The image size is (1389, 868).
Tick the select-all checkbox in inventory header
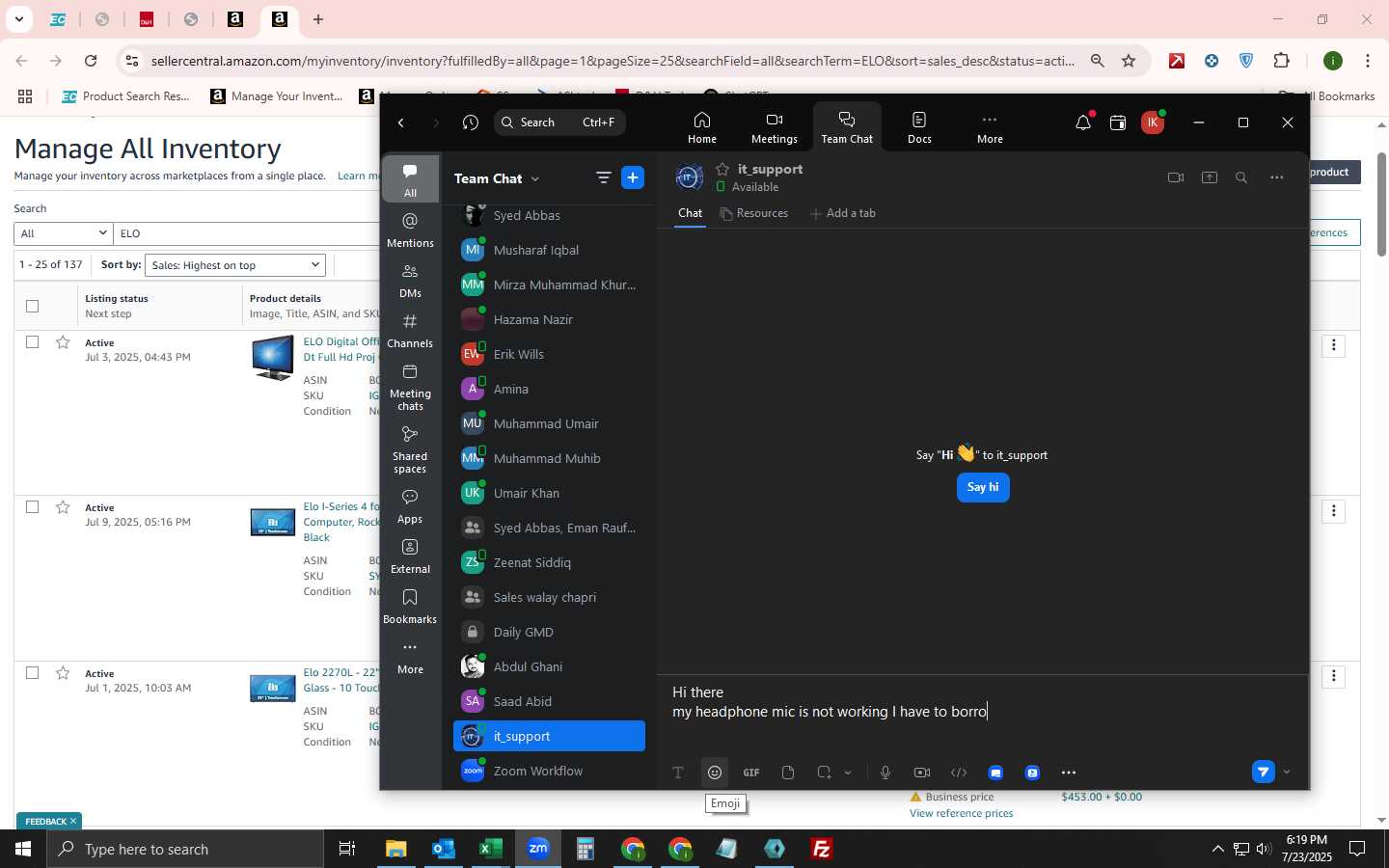tap(33, 306)
